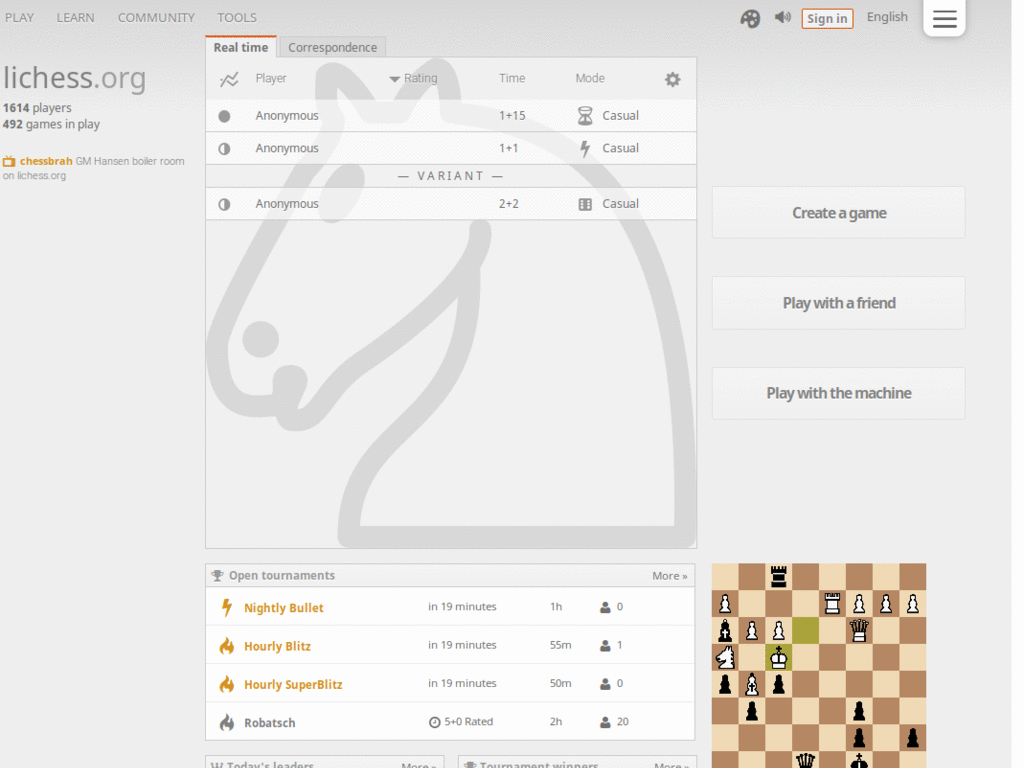Sort the lobby by the Rating column arrow
Viewport: 1024px width, 768px height.
click(x=394, y=79)
